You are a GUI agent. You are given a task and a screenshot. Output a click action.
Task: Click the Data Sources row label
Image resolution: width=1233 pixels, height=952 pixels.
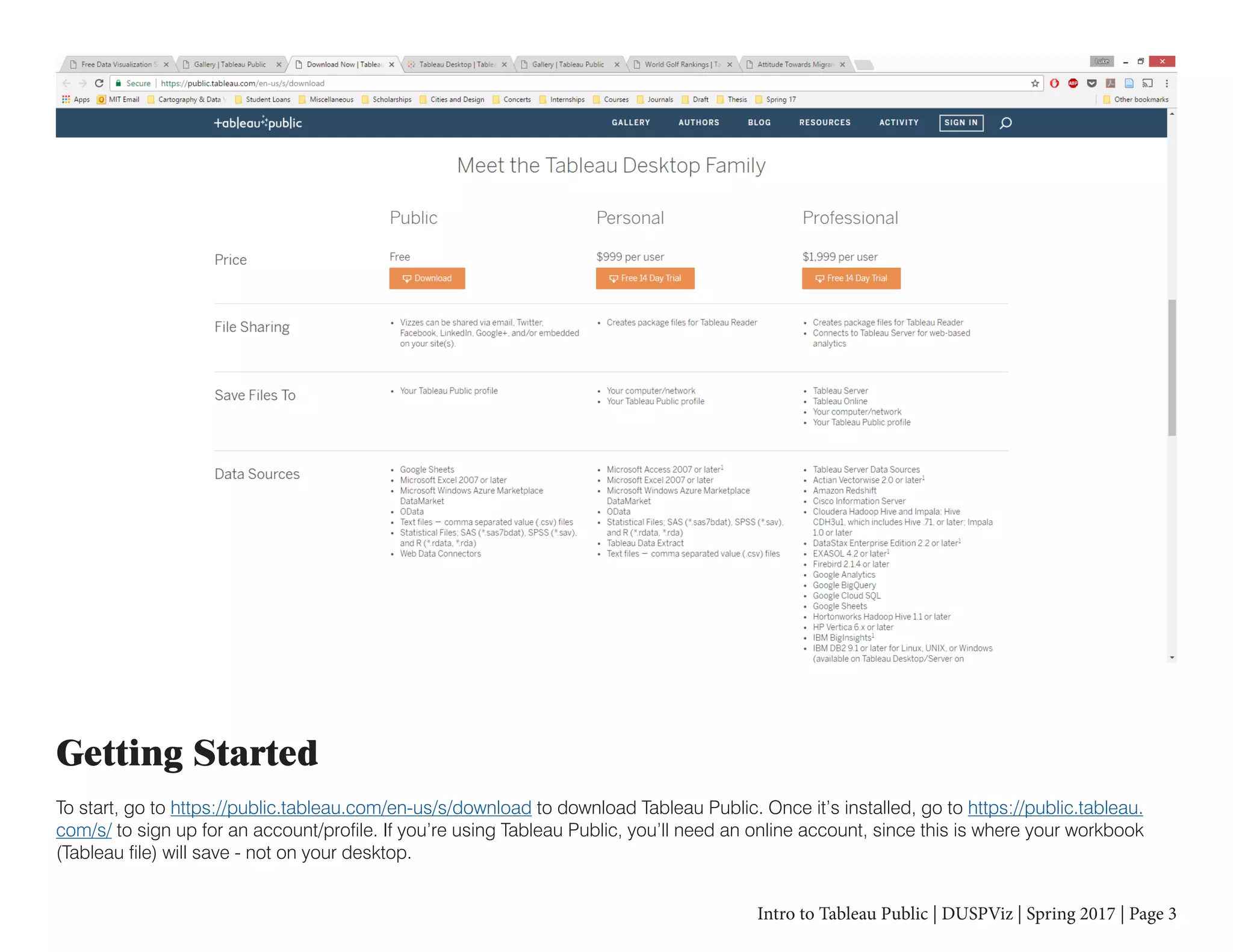(257, 474)
